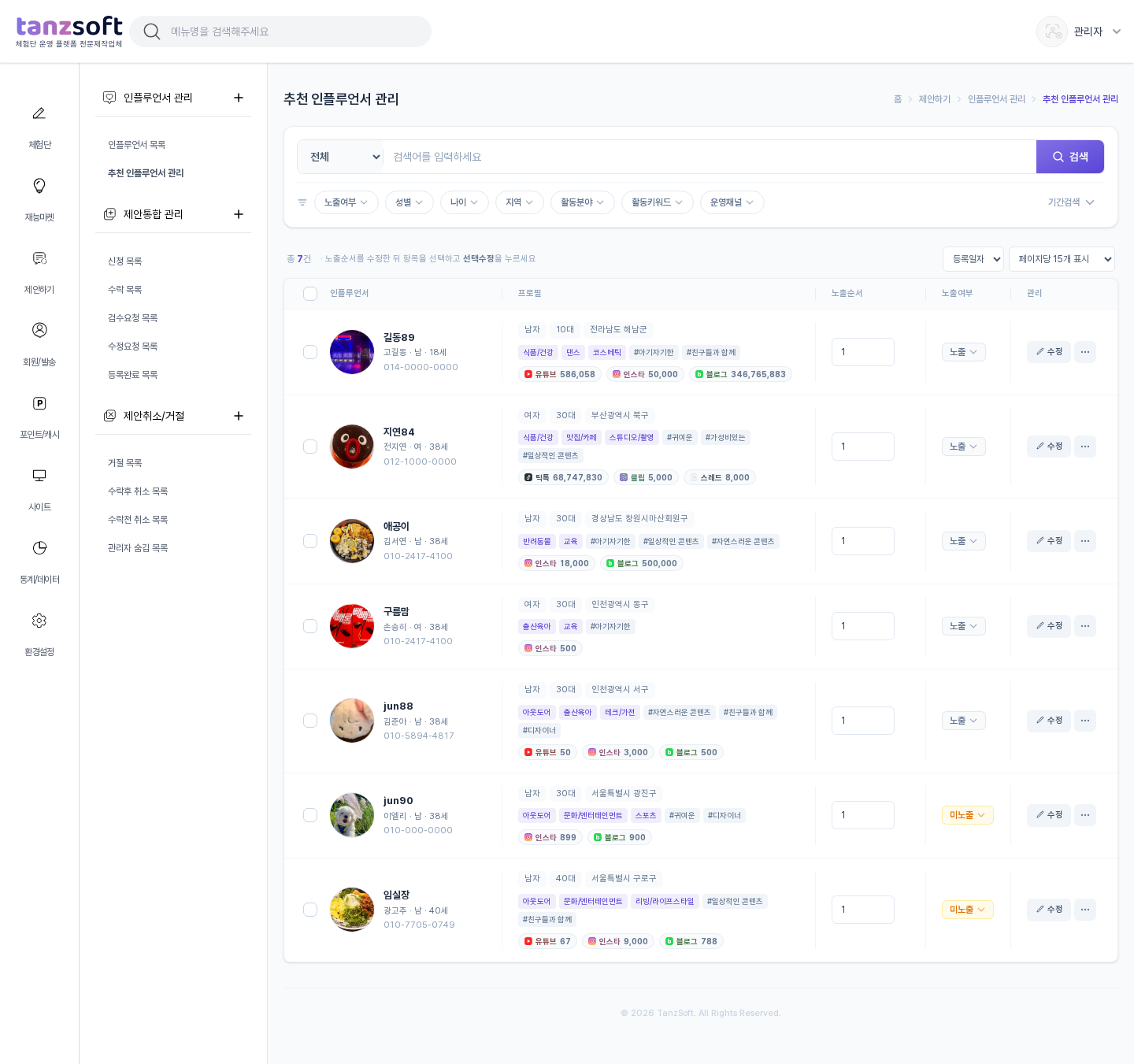Open more options for 길동89 row

(x=1085, y=352)
